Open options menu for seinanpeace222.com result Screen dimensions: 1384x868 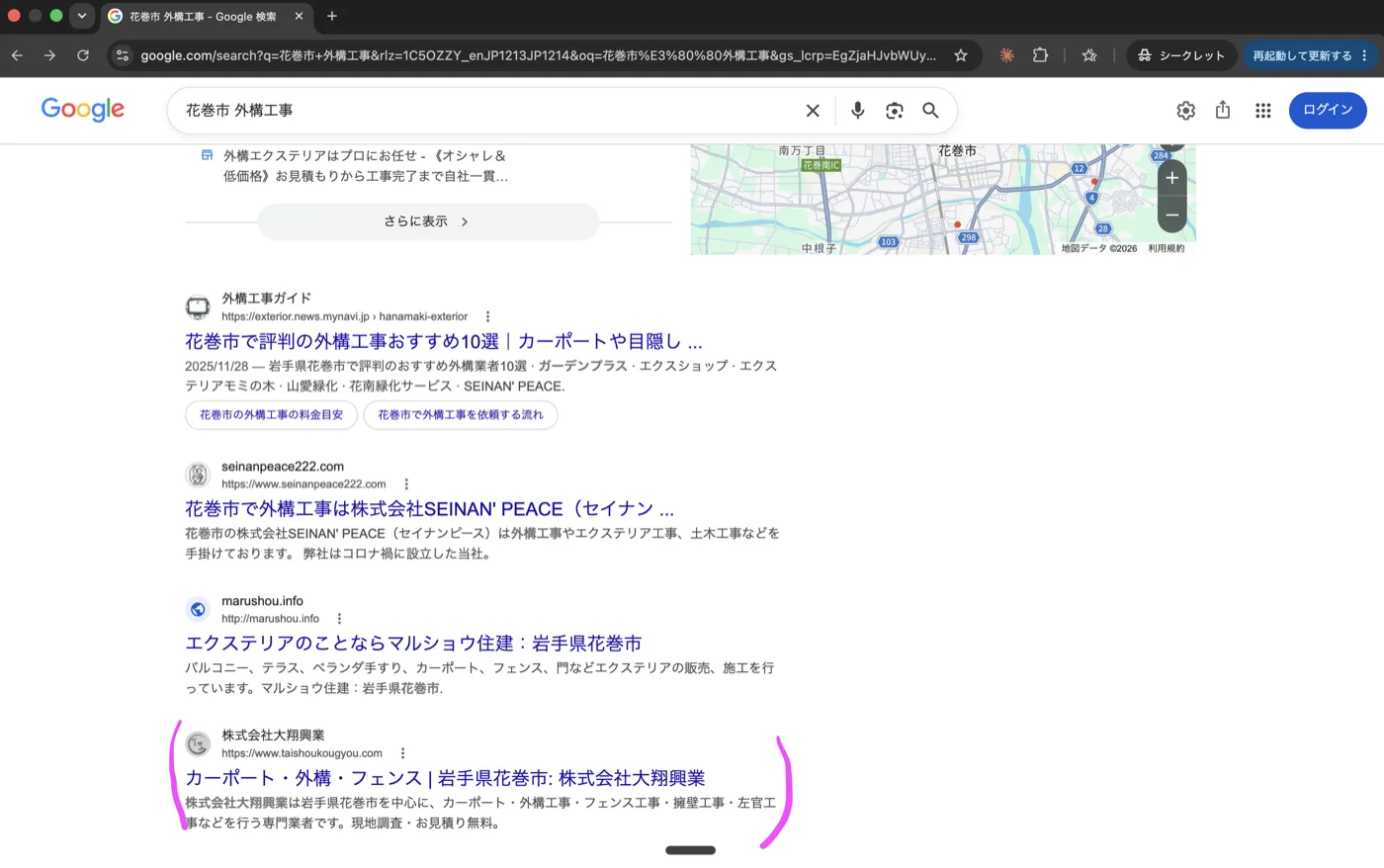[x=406, y=484]
